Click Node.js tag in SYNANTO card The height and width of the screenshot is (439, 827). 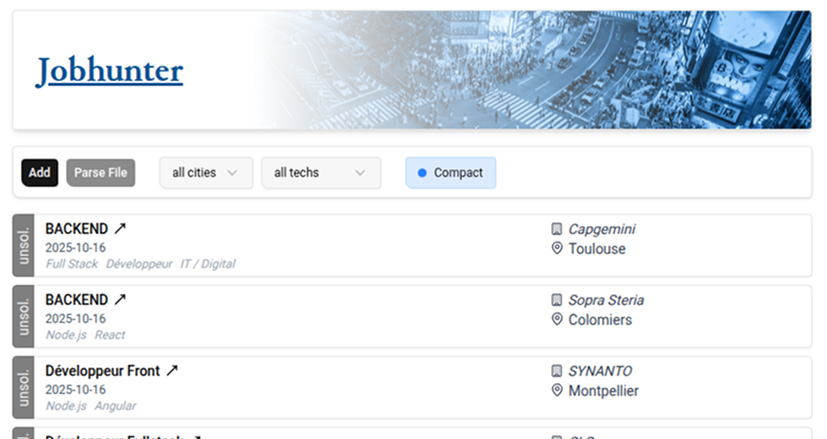pyautogui.click(x=66, y=406)
